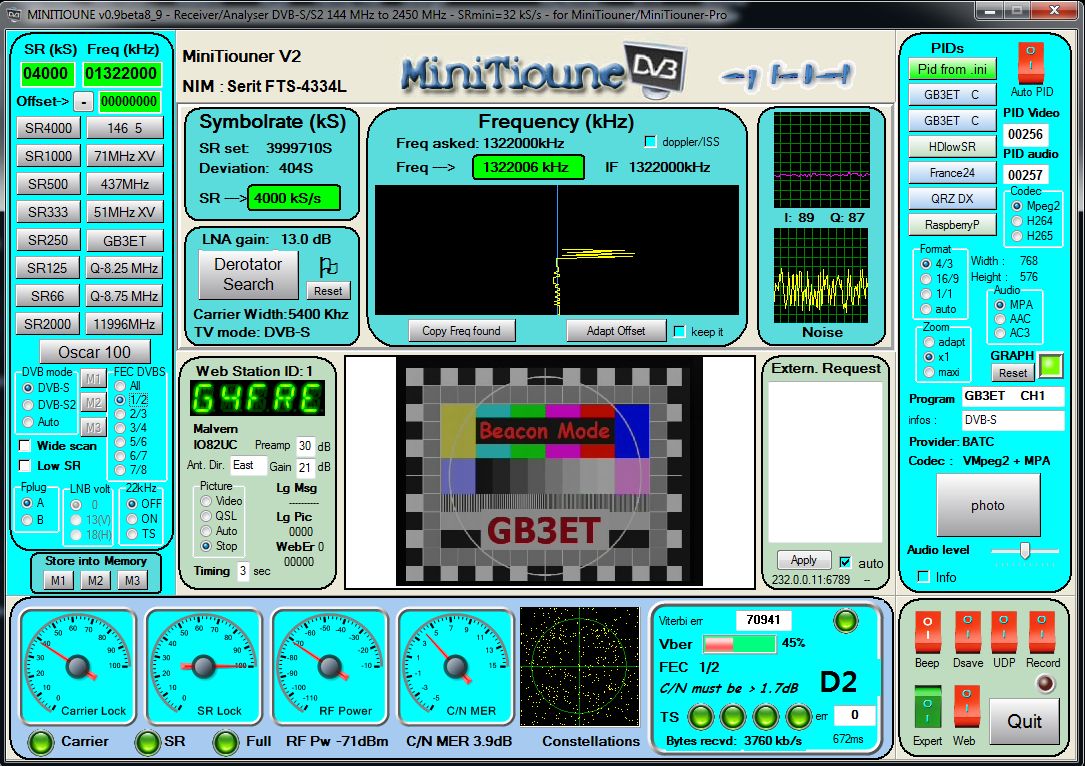Click the MiniTioune DVB logo

click(x=544, y=69)
